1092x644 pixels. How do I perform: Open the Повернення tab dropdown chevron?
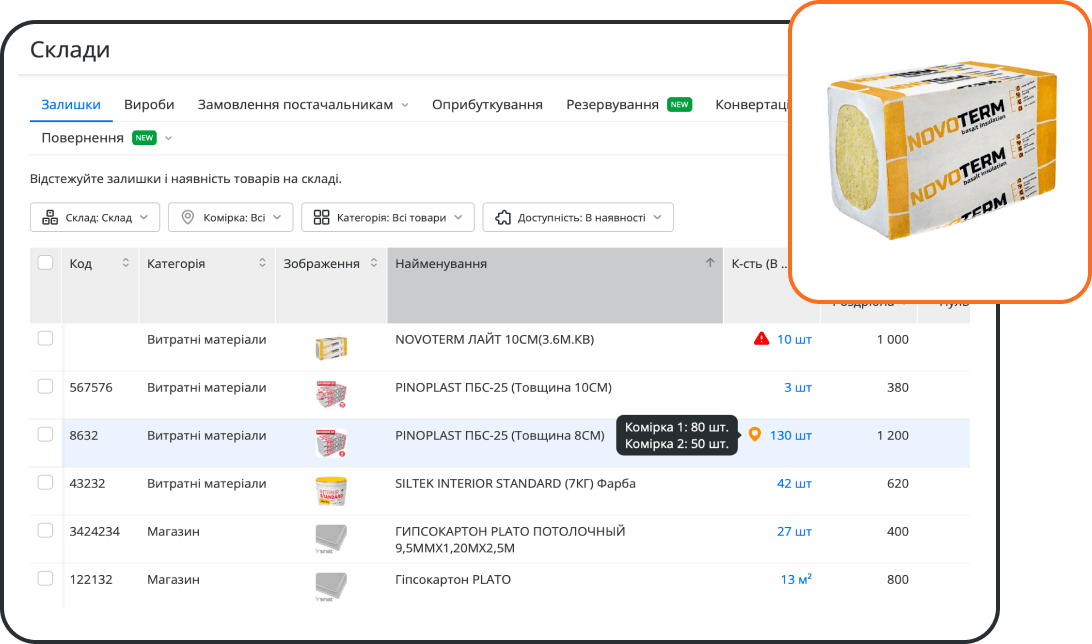pos(168,138)
